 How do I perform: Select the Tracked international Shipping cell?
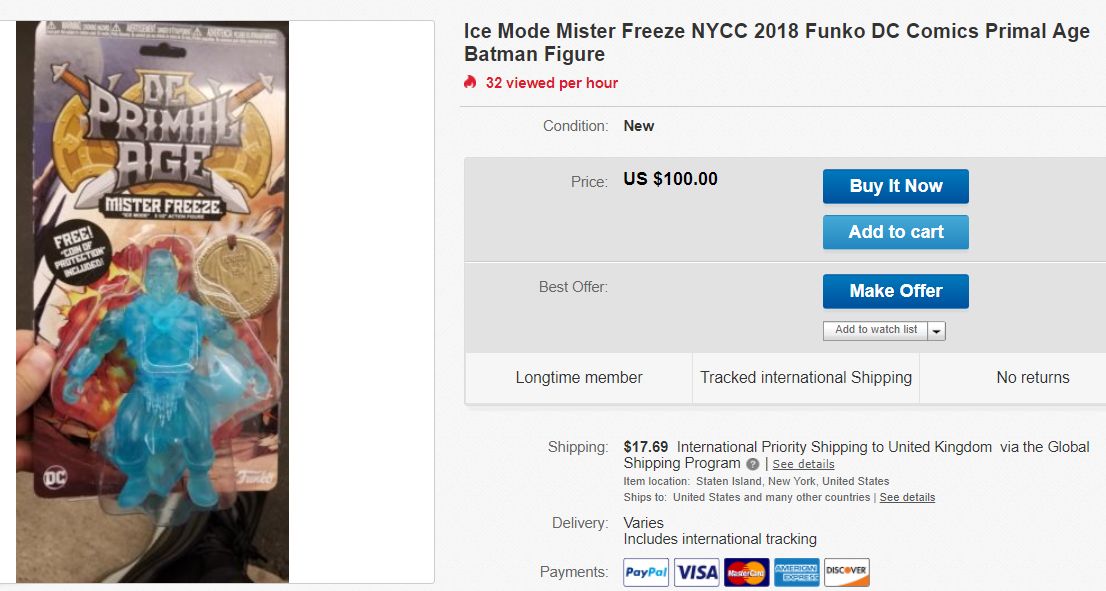pos(806,378)
